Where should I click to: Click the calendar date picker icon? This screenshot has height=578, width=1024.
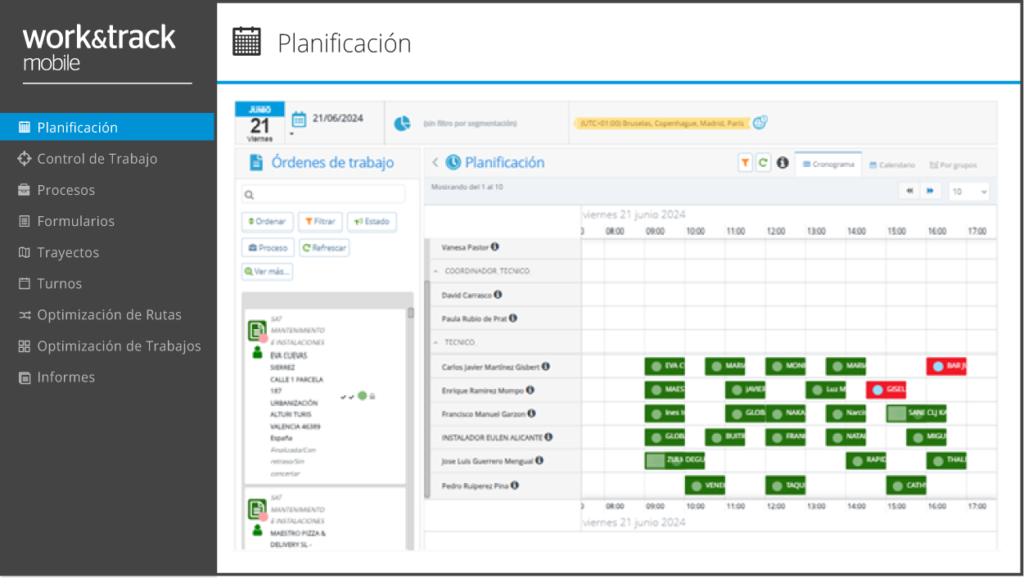click(x=298, y=120)
